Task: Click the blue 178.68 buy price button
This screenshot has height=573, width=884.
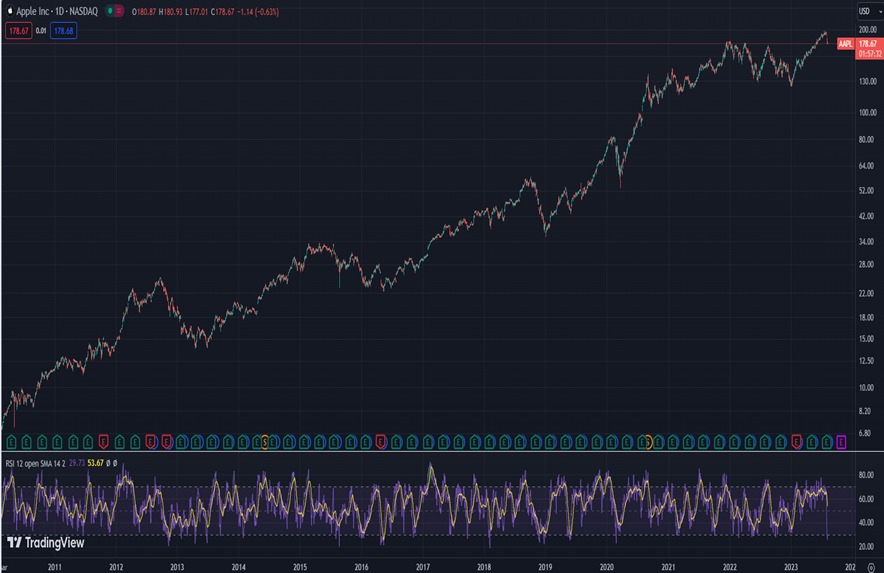Action: pos(64,31)
